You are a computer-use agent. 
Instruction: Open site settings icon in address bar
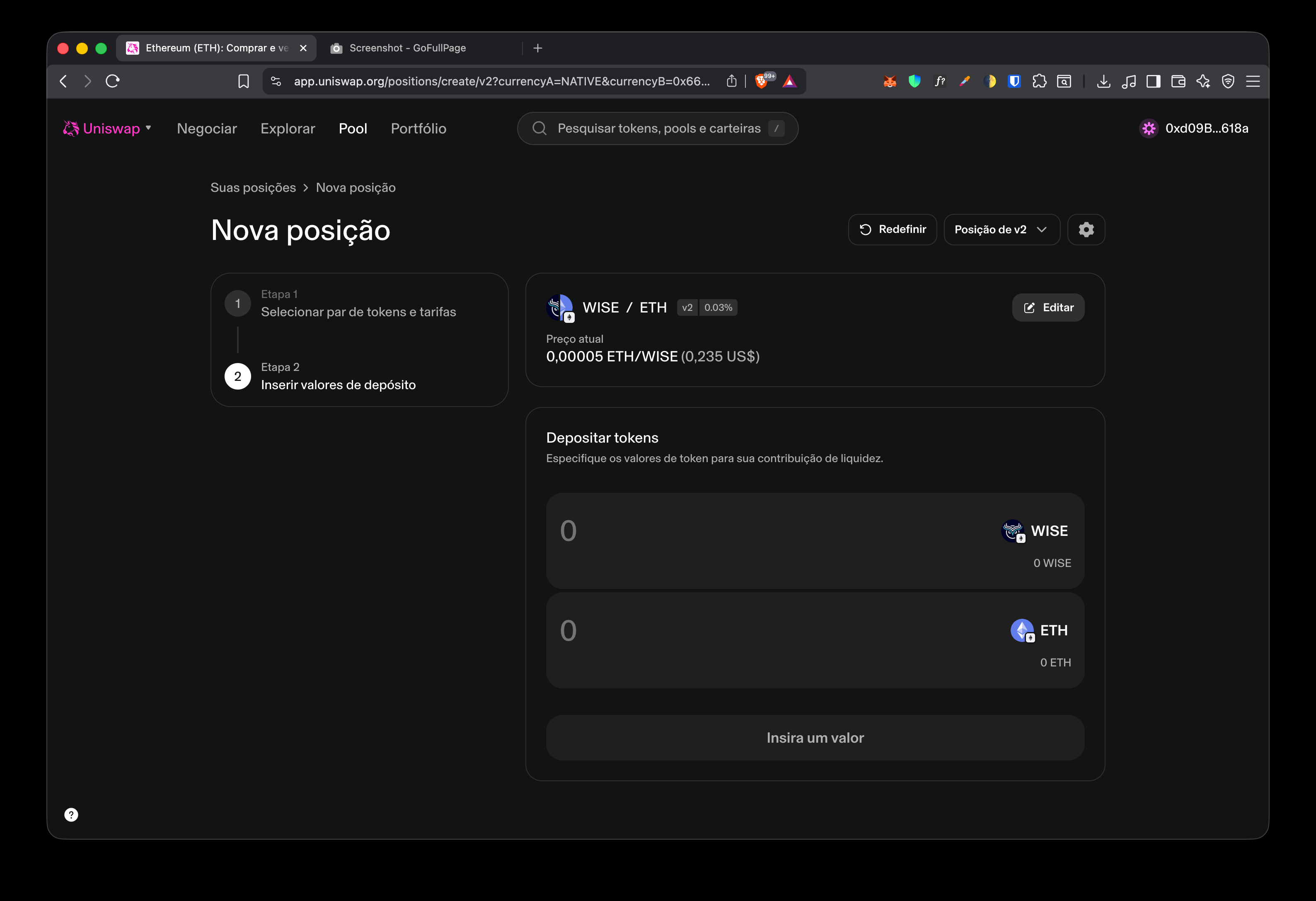pyautogui.click(x=276, y=82)
